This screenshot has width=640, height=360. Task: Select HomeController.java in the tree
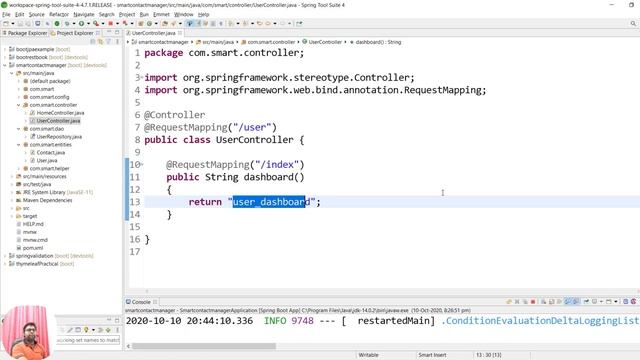60,113
